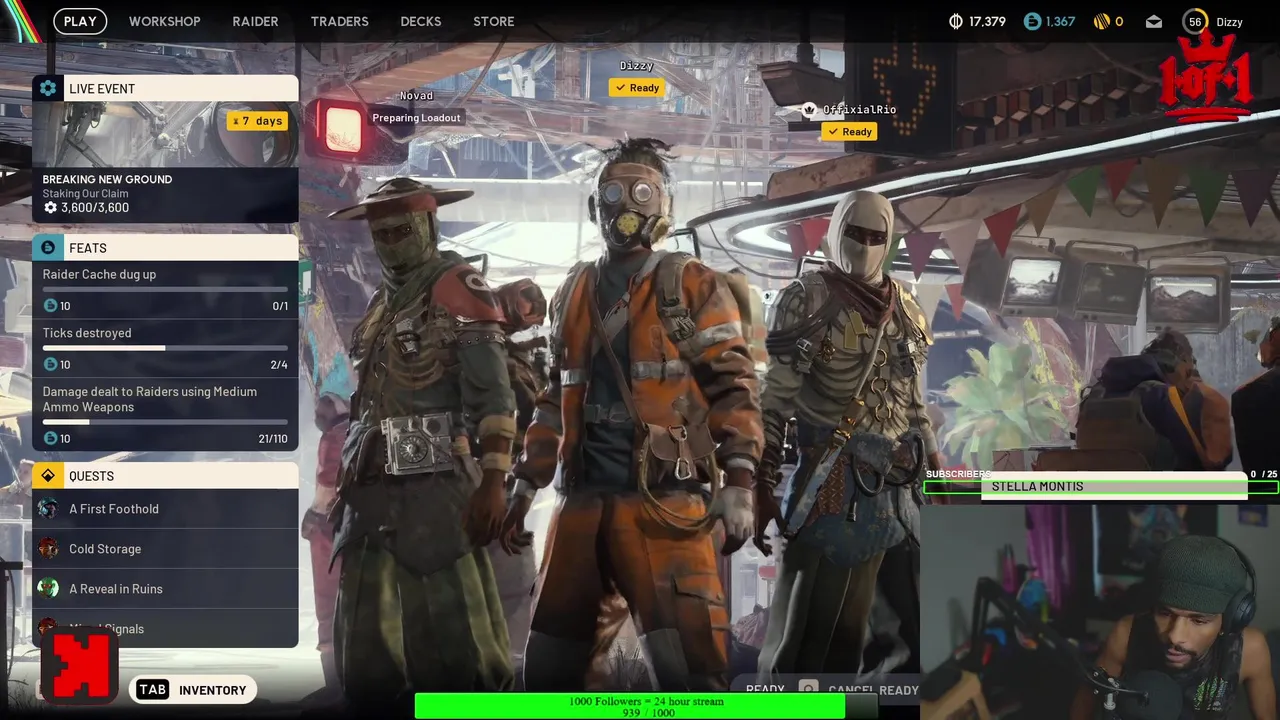Screen dimensions: 1280x720
Task: Click the Stella Montis subscriber bar
Action: pyautogui.click(x=1100, y=487)
